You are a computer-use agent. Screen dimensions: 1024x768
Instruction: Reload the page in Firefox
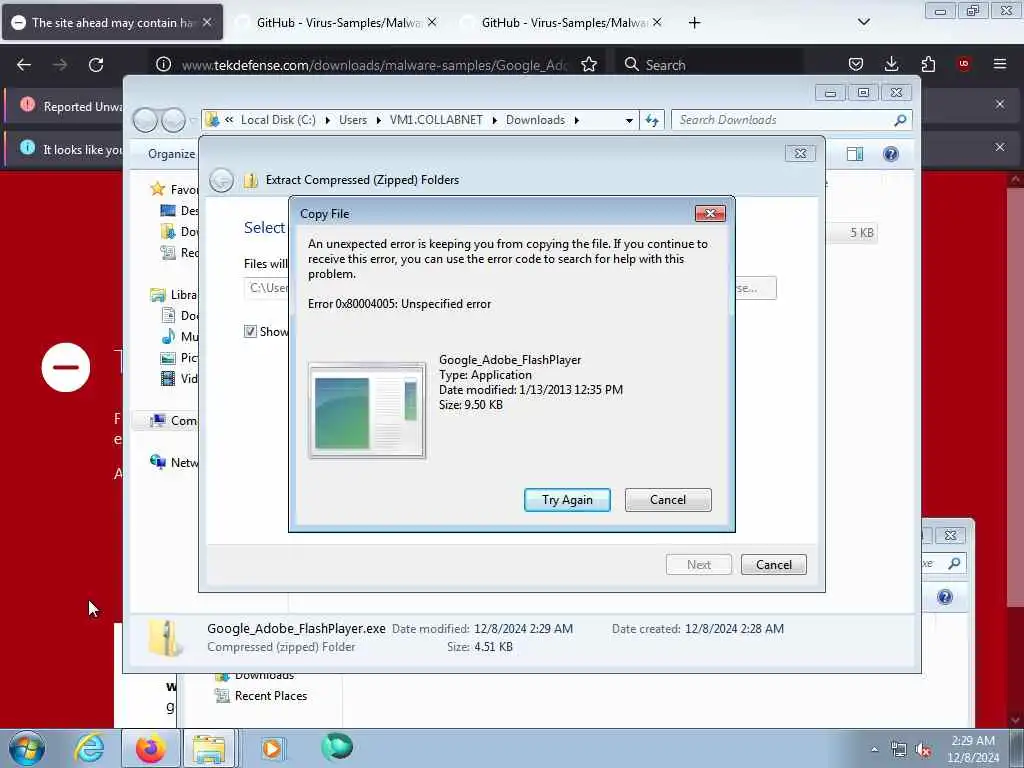[x=96, y=65]
